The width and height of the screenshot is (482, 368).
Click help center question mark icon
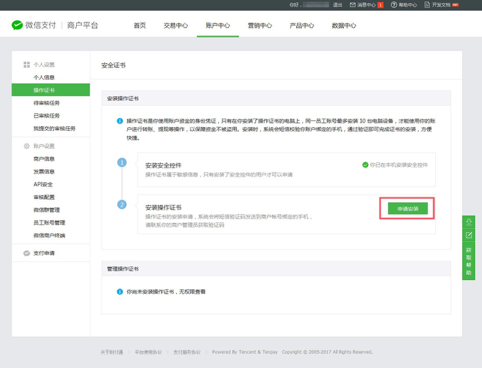(394, 5)
